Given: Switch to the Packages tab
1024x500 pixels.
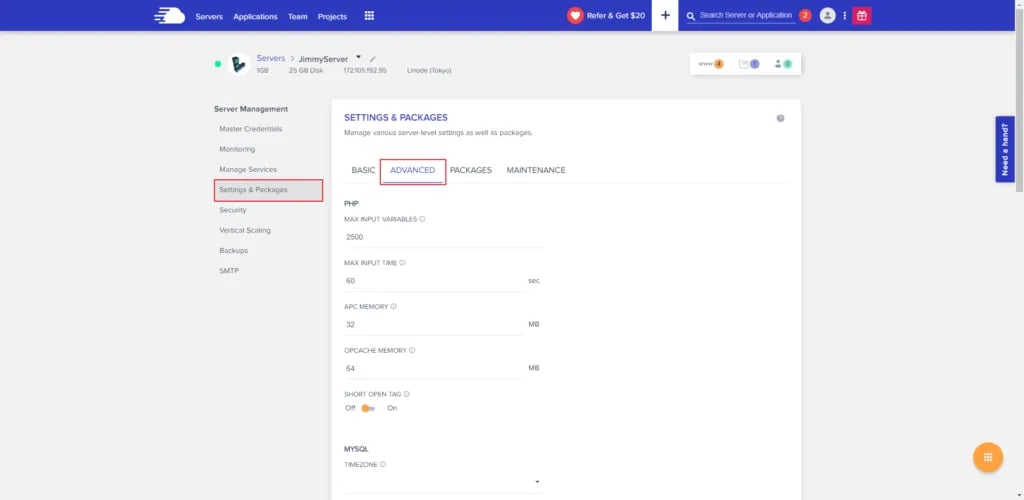Looking at the screenshot, I should (471, 170).
